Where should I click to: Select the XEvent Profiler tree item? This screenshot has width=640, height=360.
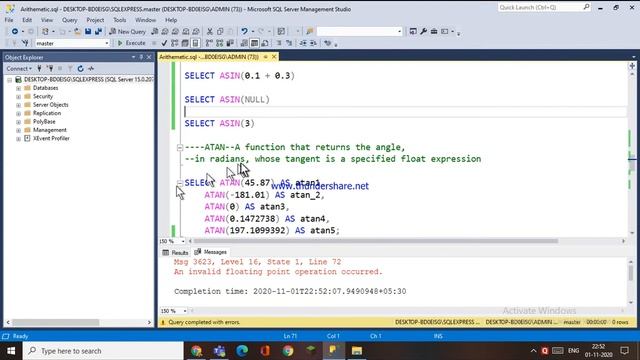click(51, 138)
